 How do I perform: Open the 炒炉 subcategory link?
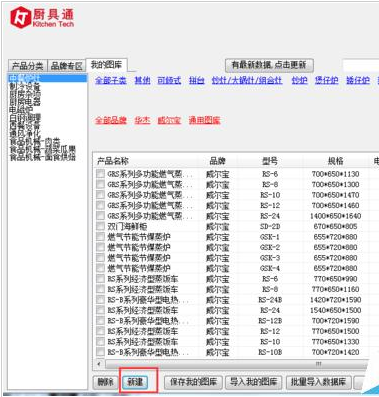point(299,80)
